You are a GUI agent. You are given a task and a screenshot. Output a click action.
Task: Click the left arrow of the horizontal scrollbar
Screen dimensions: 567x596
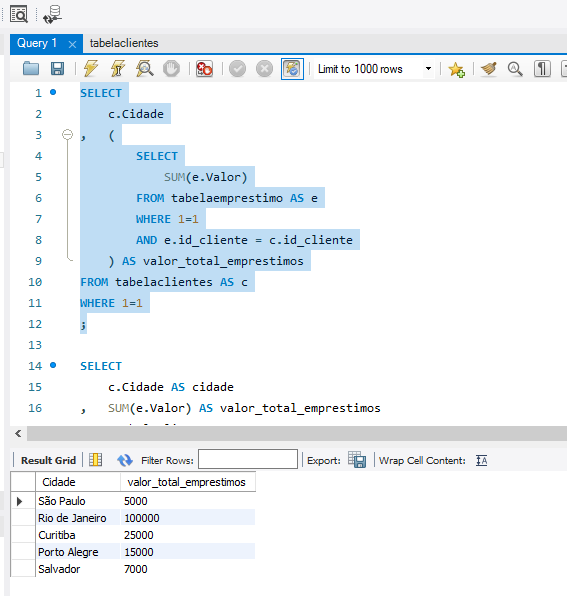(x=18, y=433)
